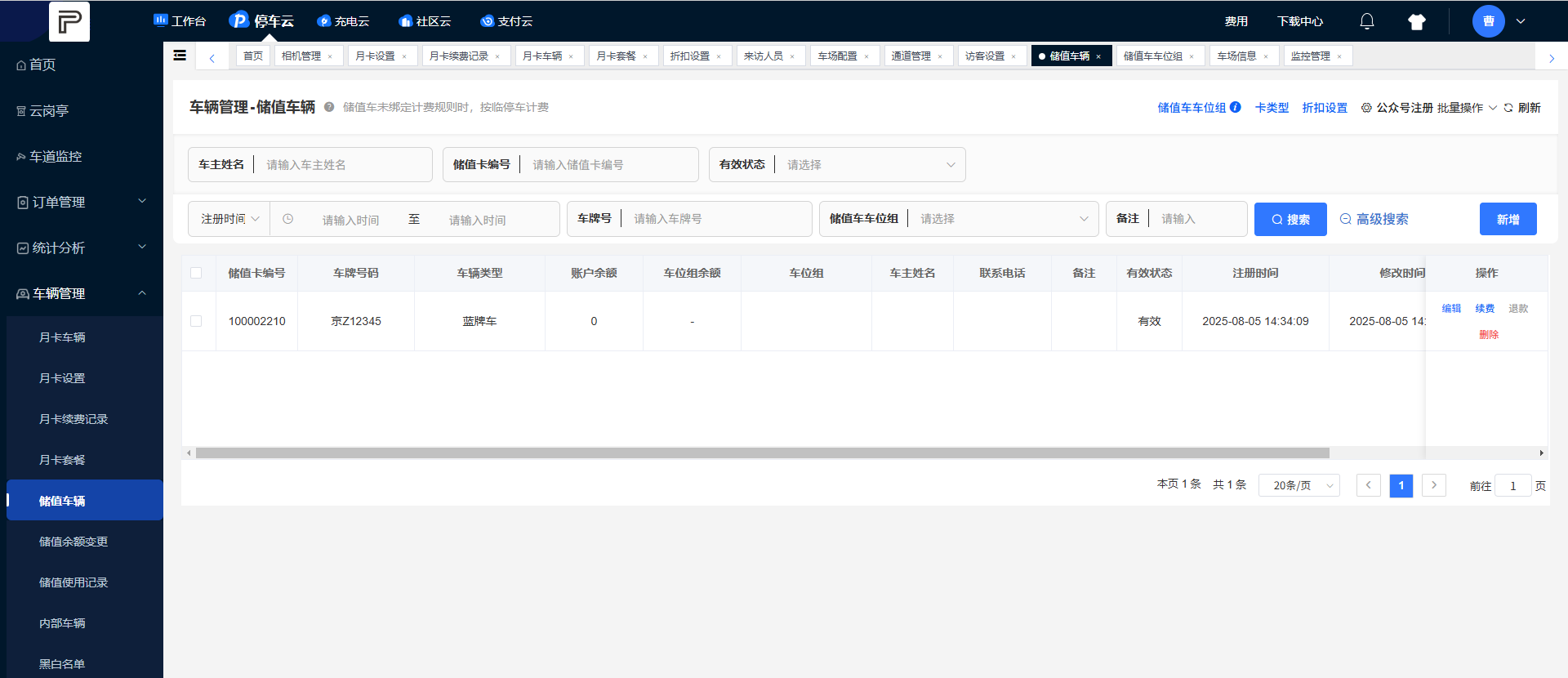1568x678 pixels.
Task: Open the 20条/页 page size dropdown
Action: (1299, 485)
